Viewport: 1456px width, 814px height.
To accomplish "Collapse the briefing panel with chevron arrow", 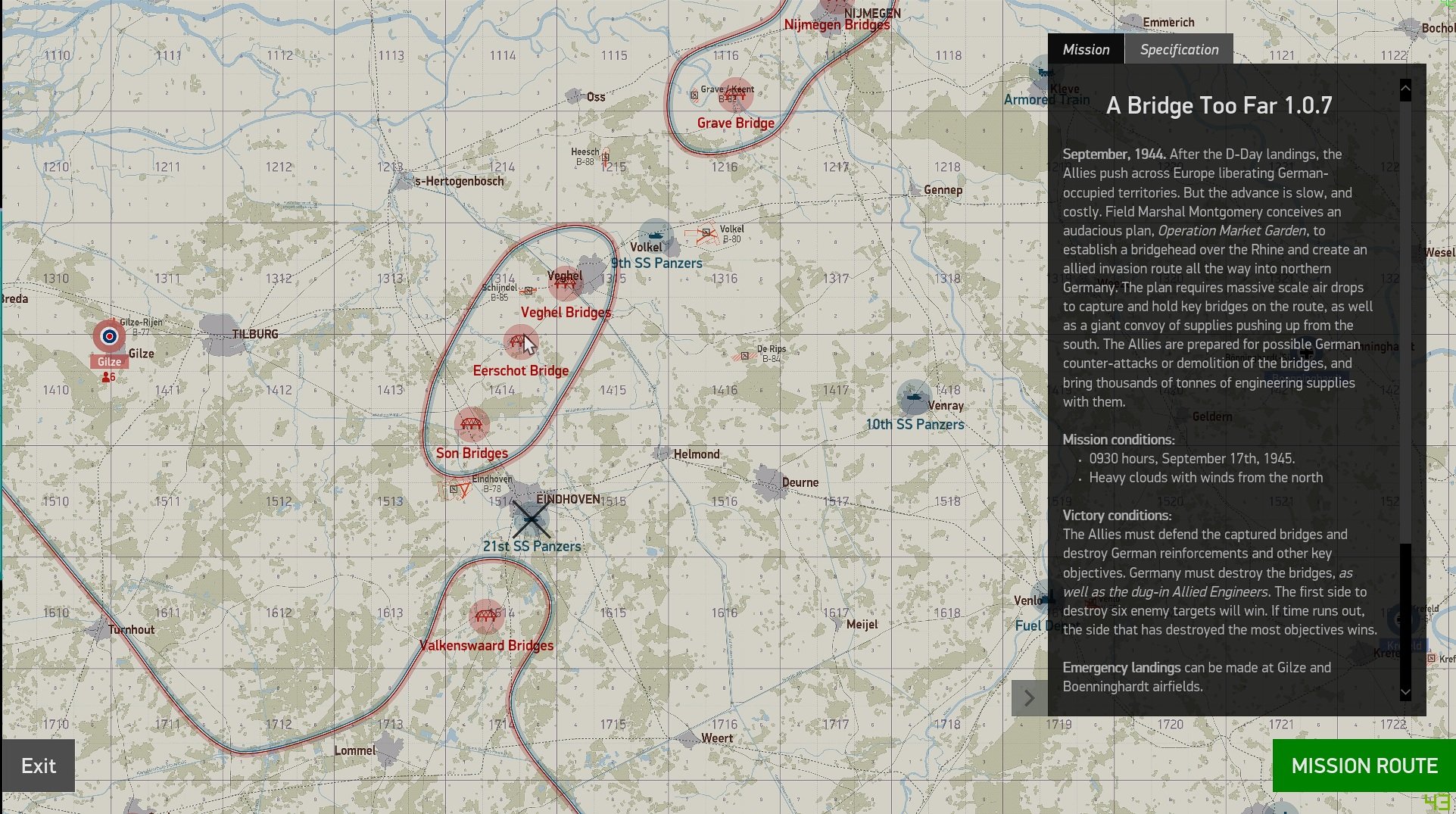I will pyautogui.click(x=1029, y=697).
